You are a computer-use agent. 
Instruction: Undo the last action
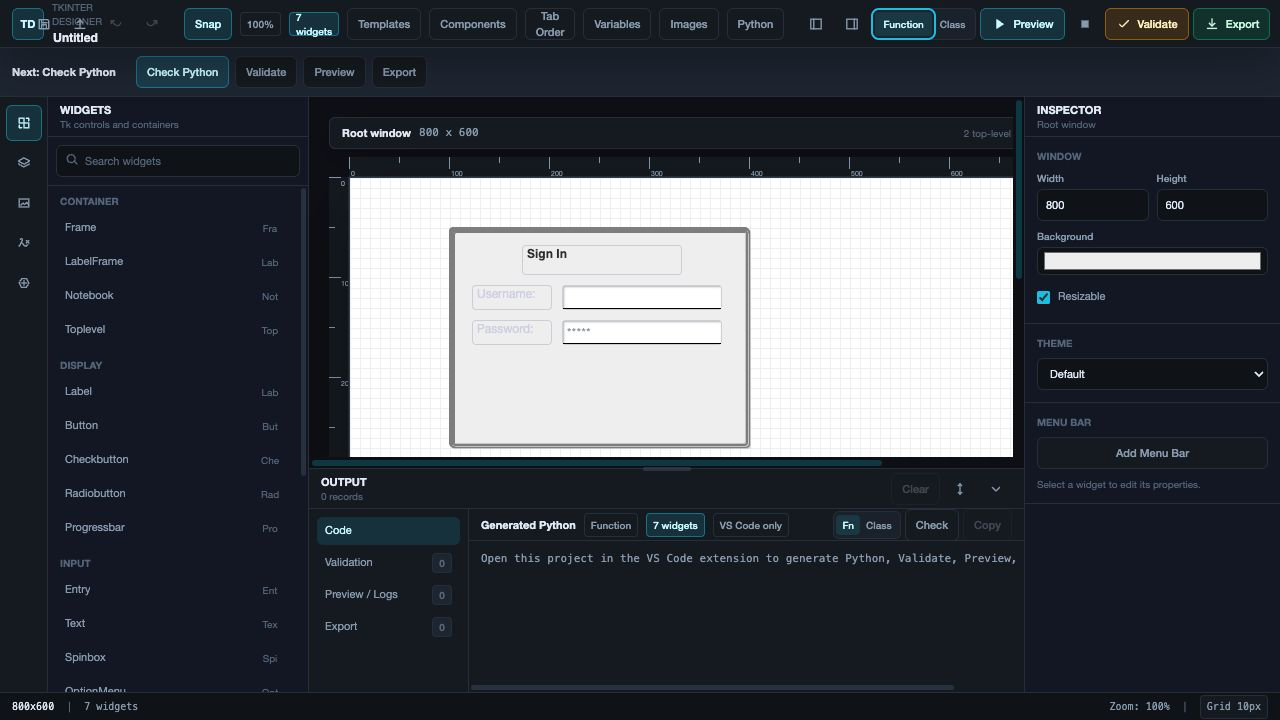pyautogui.click(x=116, y=23)
